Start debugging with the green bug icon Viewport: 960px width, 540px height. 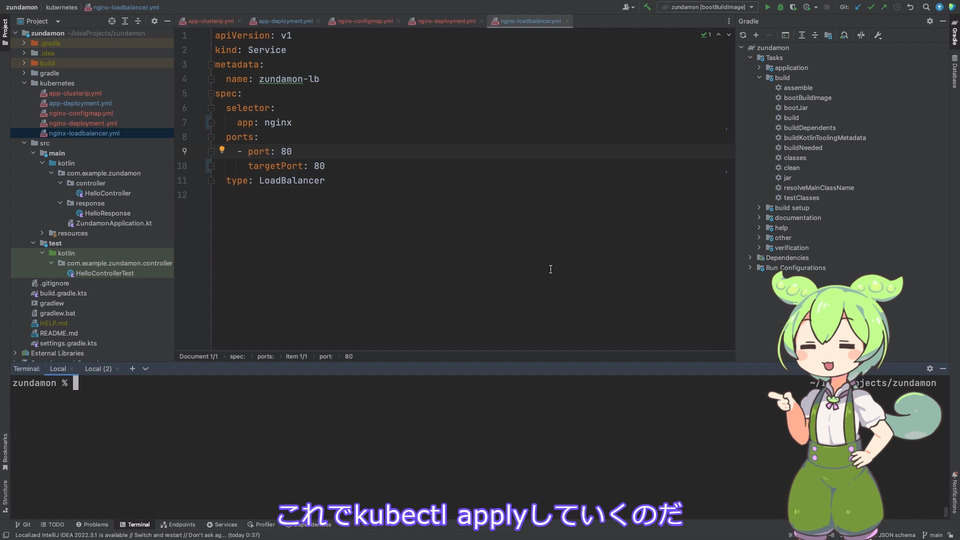(x=781, y=7)
